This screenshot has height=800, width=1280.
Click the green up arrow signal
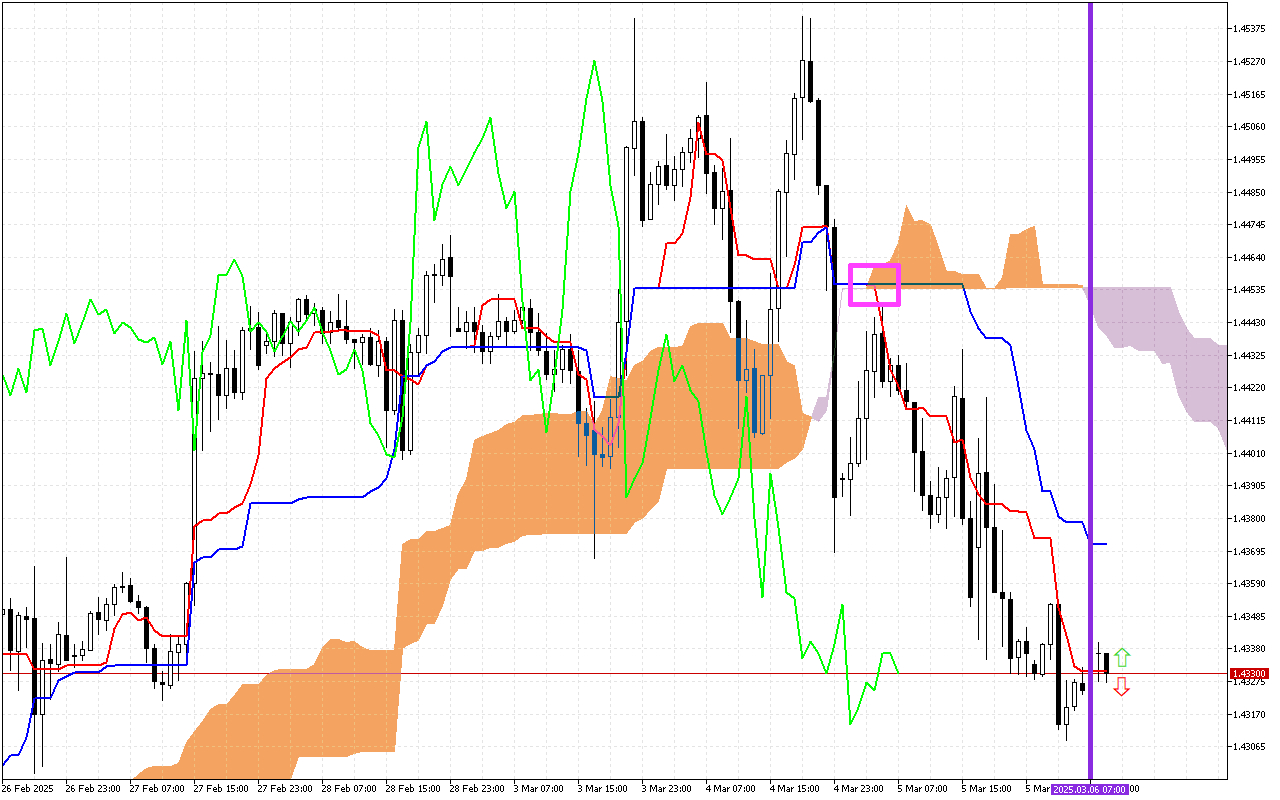coord(1122,657)
